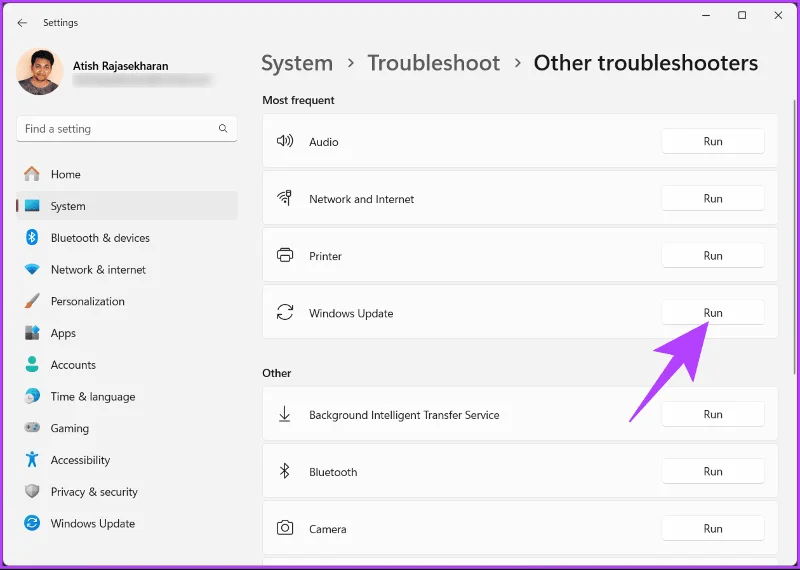Click 'Background Intelligent Transfer Service' label
The height and width of the screenshot is (570, 800).
click(404, 415)
